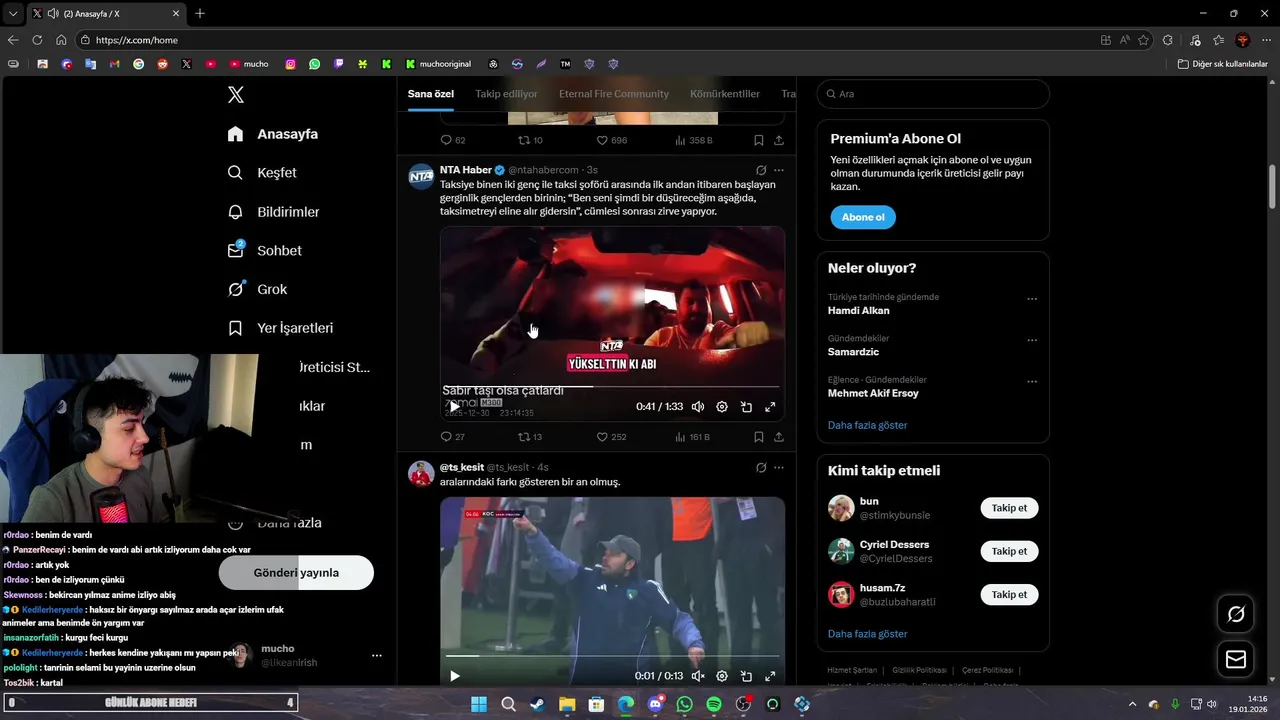The image size is (1280, 720).
Task: Open Daha fazla göster under follow suggestions
Action: pos(867,634)
